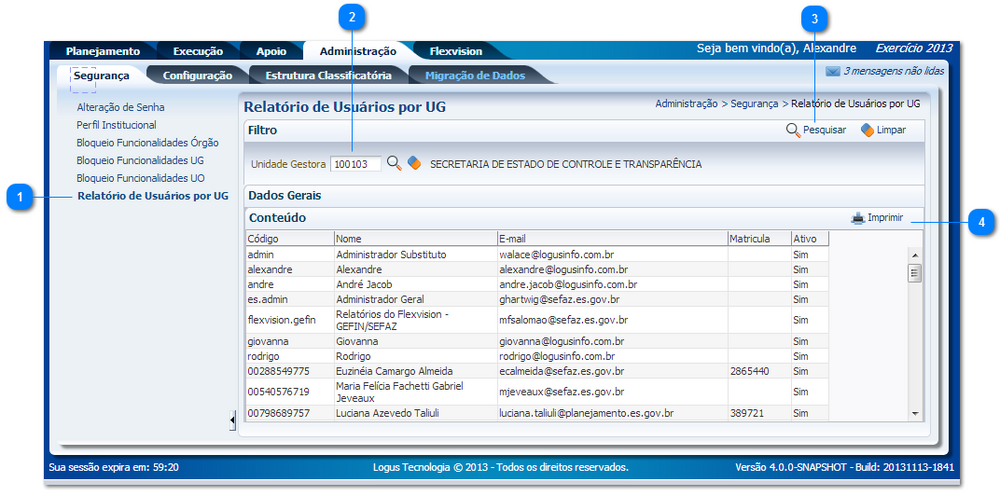Open the unread messages envelope icon

coord(832,71)
